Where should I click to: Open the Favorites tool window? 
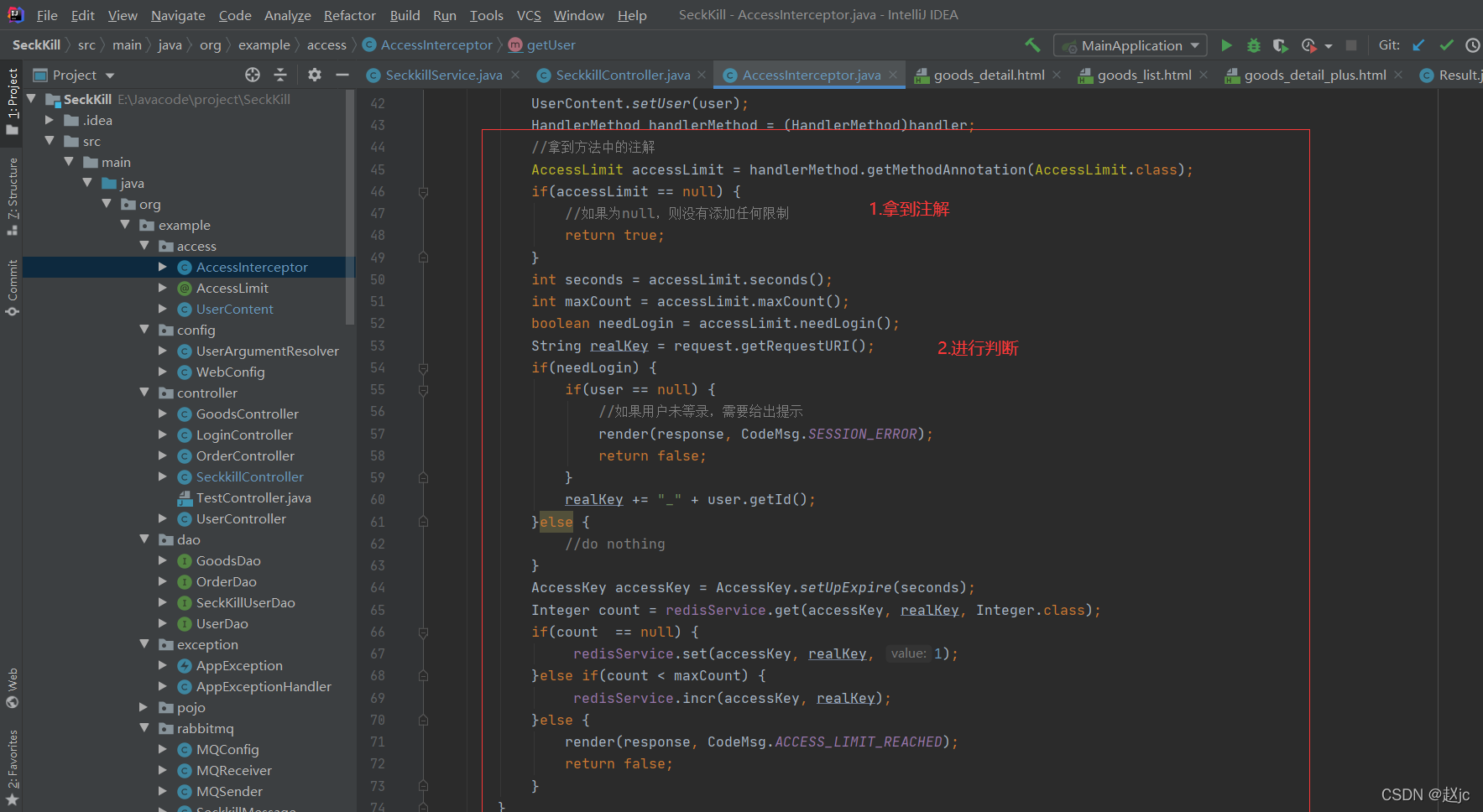(12, 768)
